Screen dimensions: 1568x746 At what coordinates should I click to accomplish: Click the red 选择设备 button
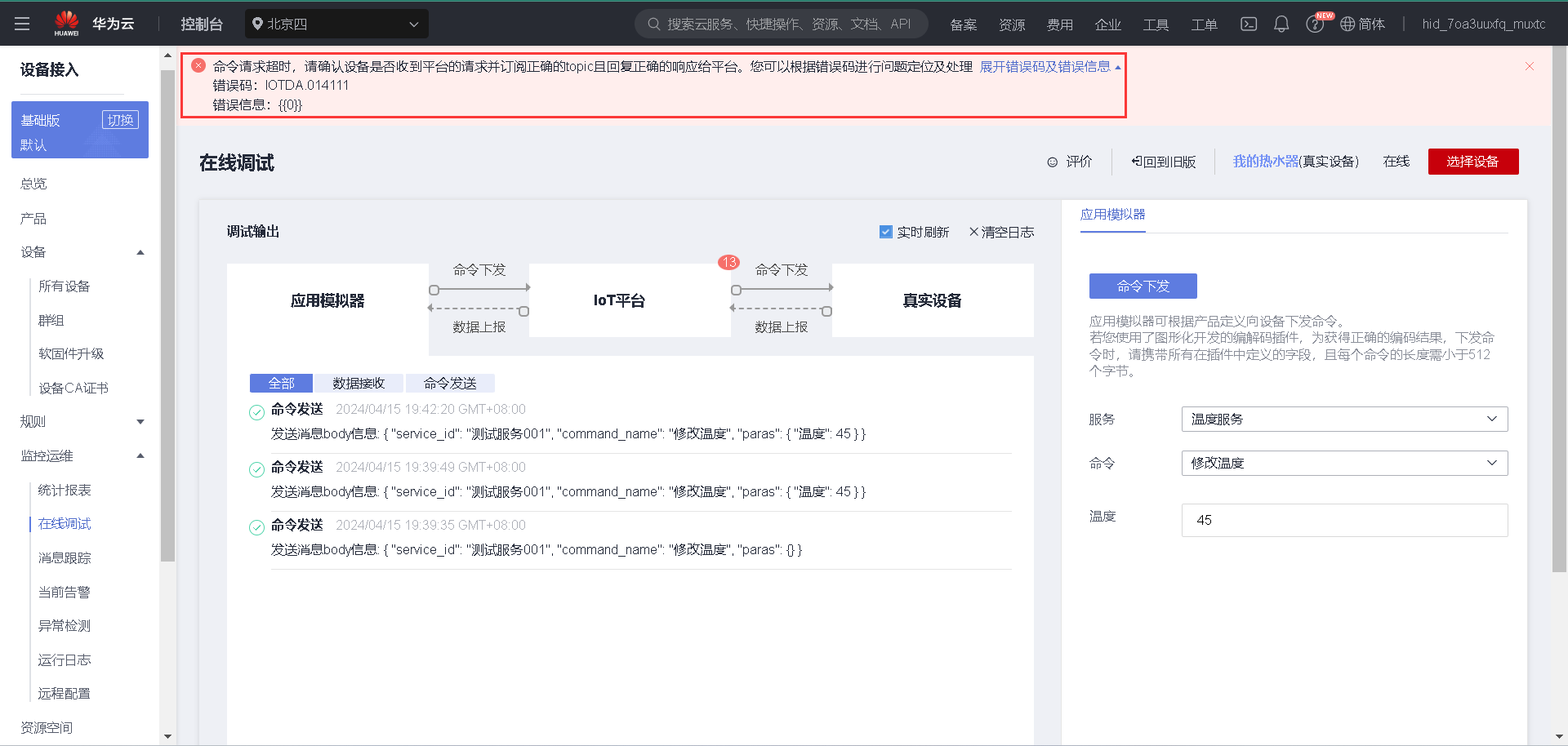point(1473,162)
